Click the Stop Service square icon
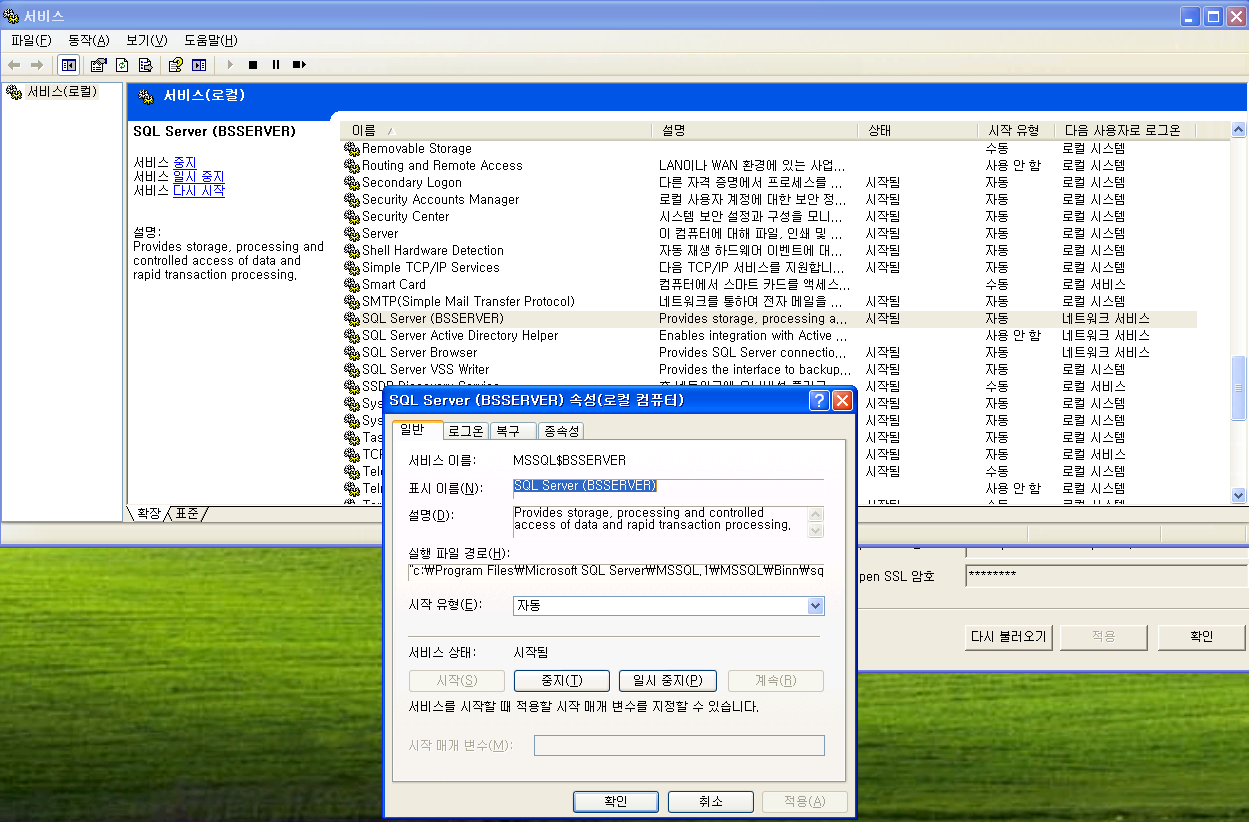This screenshot has height=822, width=1249. [253, 65]
